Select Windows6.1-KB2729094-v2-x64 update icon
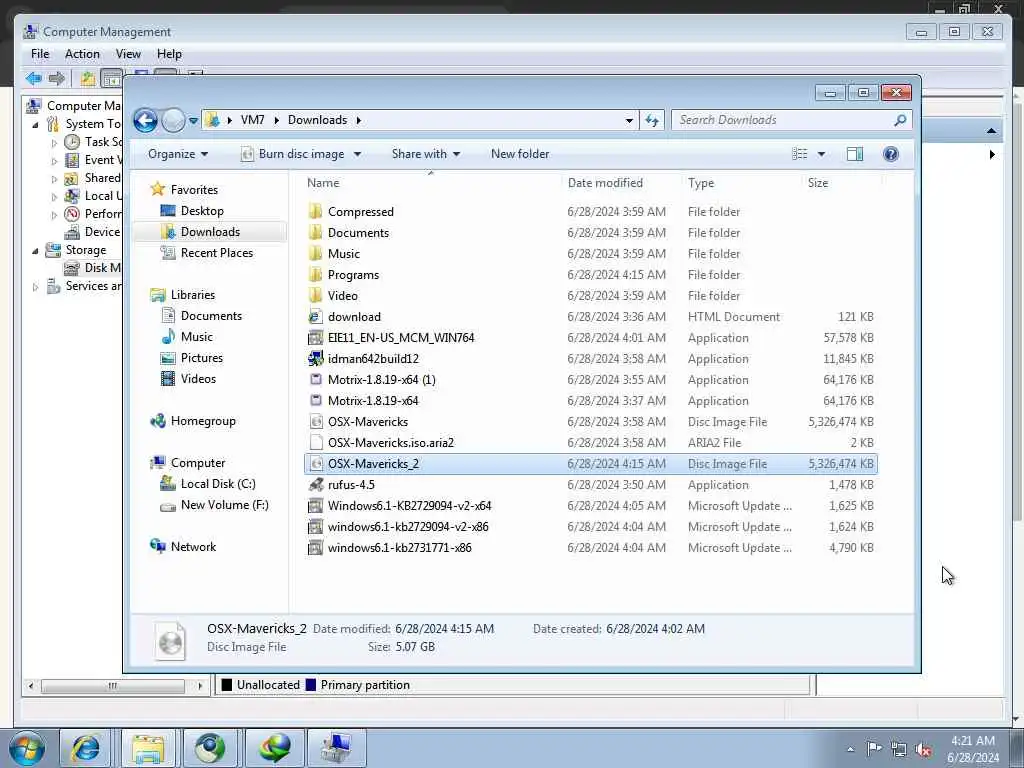The image size is (1024, 768). [315, 505]
